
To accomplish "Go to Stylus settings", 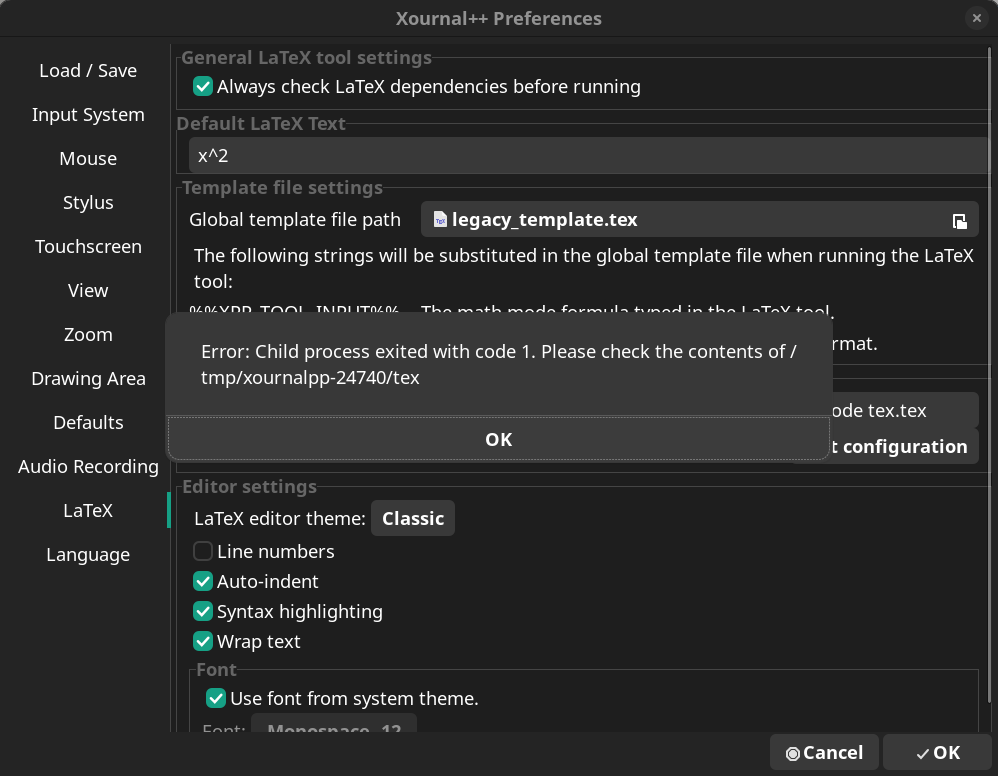I will [88, 202].
